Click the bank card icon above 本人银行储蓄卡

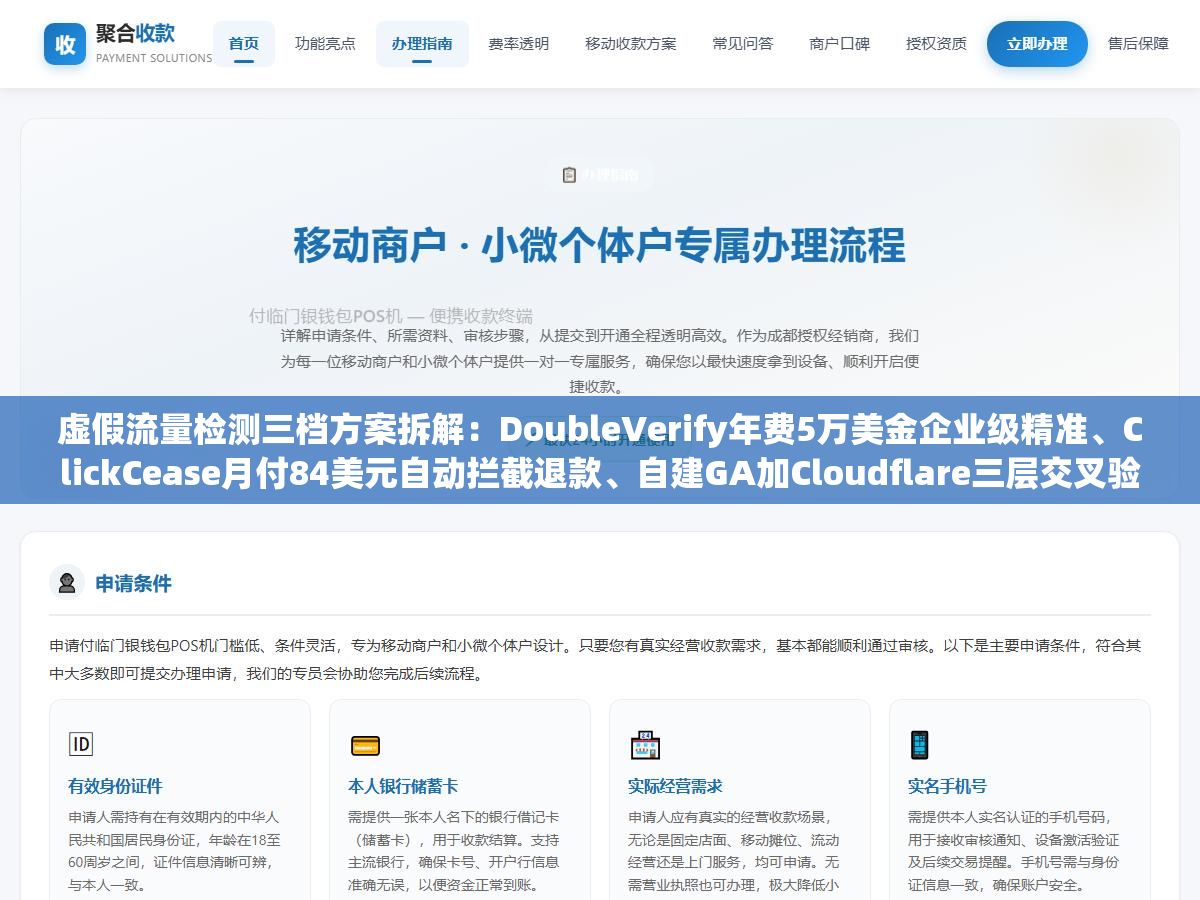365,746
